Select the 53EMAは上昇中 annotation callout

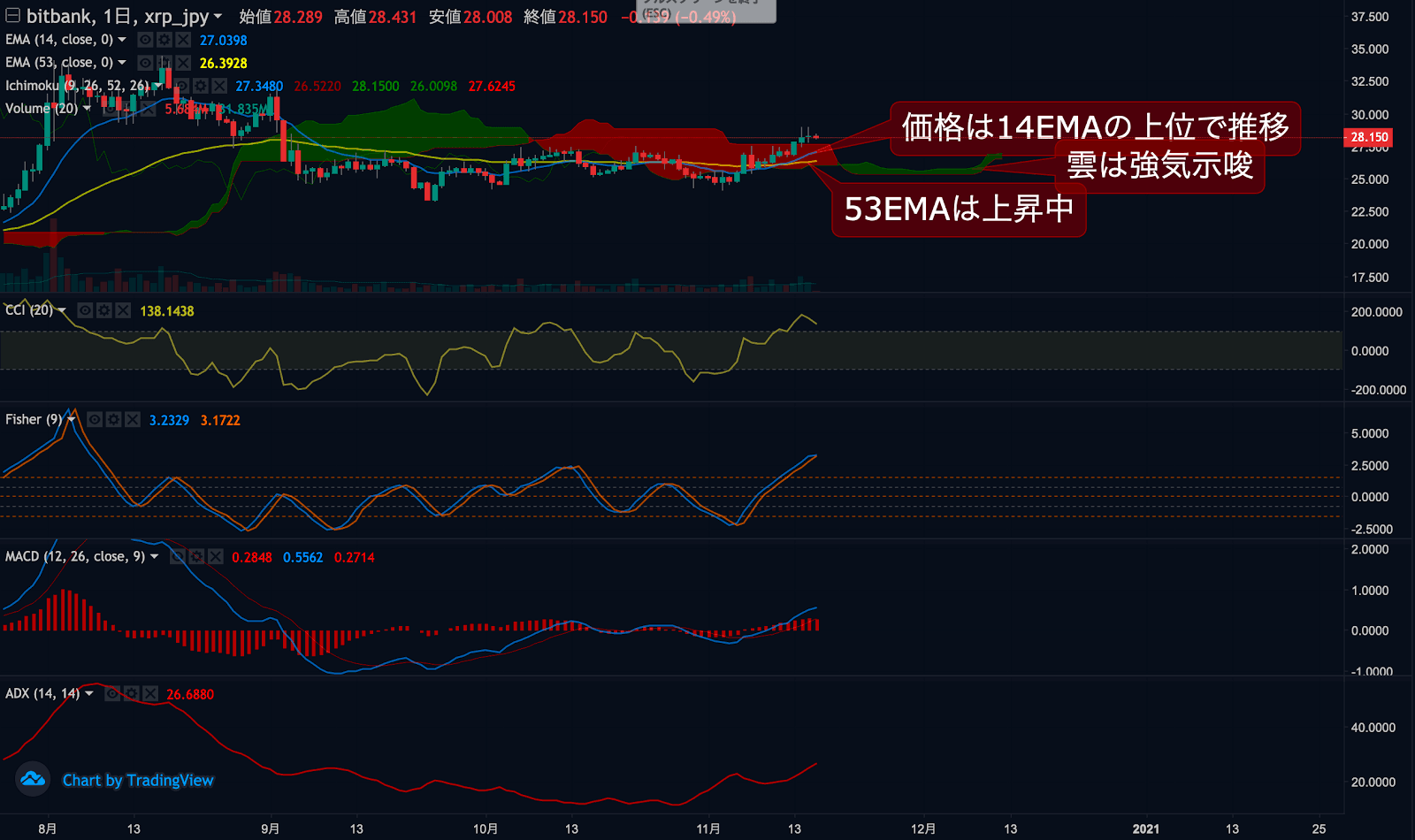click(958, 210)
